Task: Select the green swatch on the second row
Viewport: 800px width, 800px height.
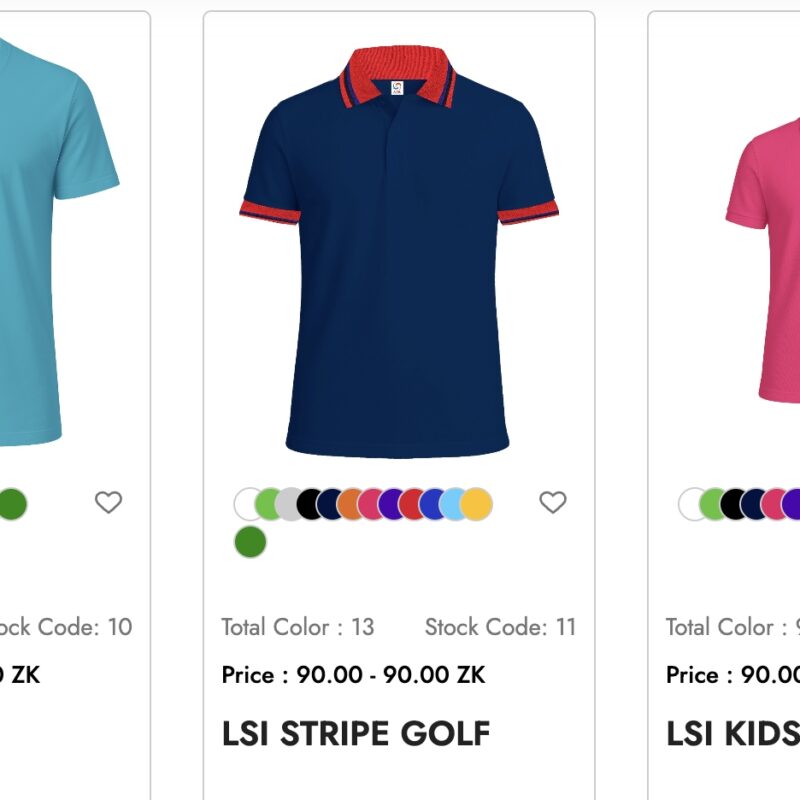Action: coord(250,543)
